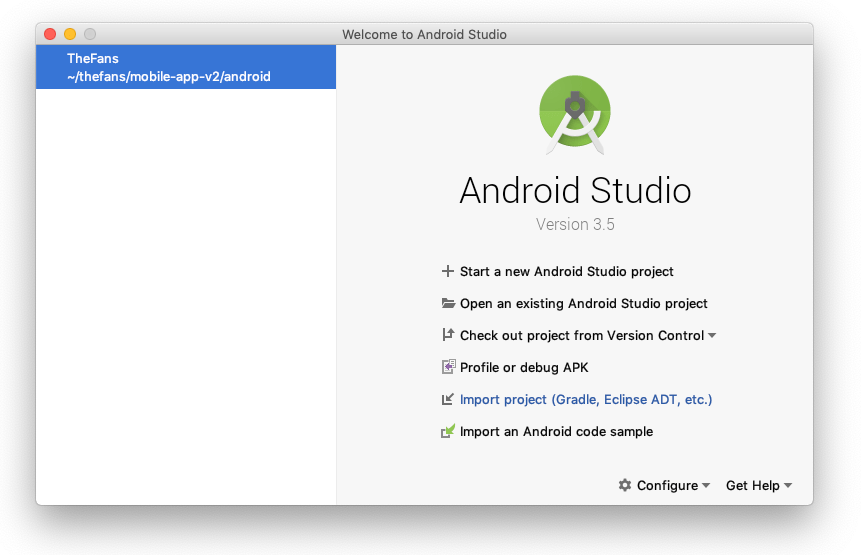Open the Configure menu label
Viewport: 867px width, 555px height.
[667, 485]
